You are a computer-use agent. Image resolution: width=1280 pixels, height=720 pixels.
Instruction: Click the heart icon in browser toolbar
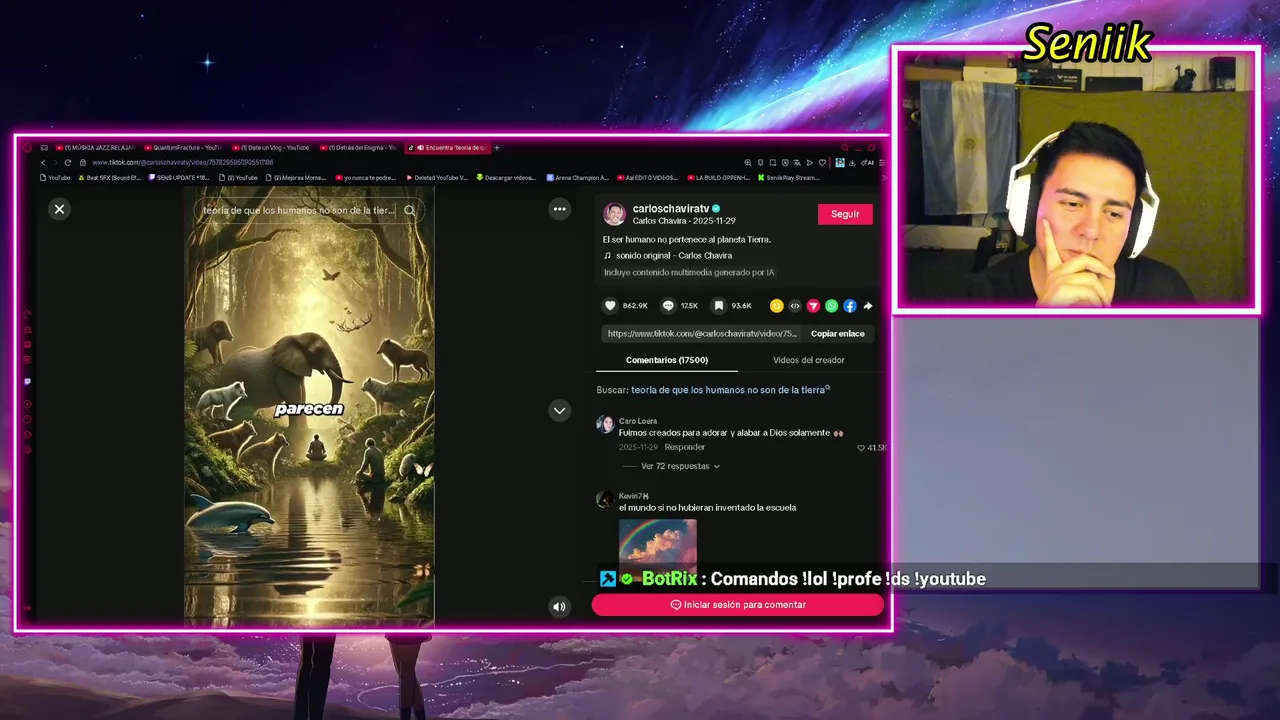[x=822, y=163]
